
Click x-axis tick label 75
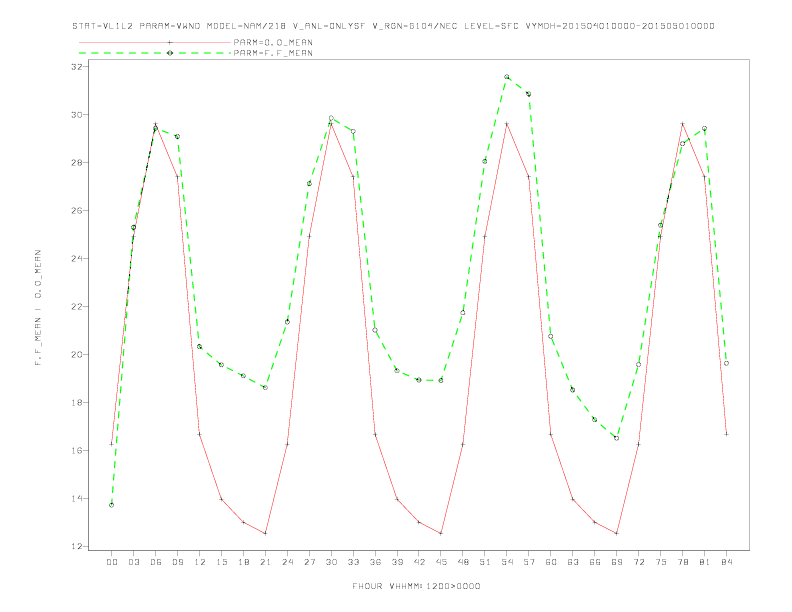661,562
